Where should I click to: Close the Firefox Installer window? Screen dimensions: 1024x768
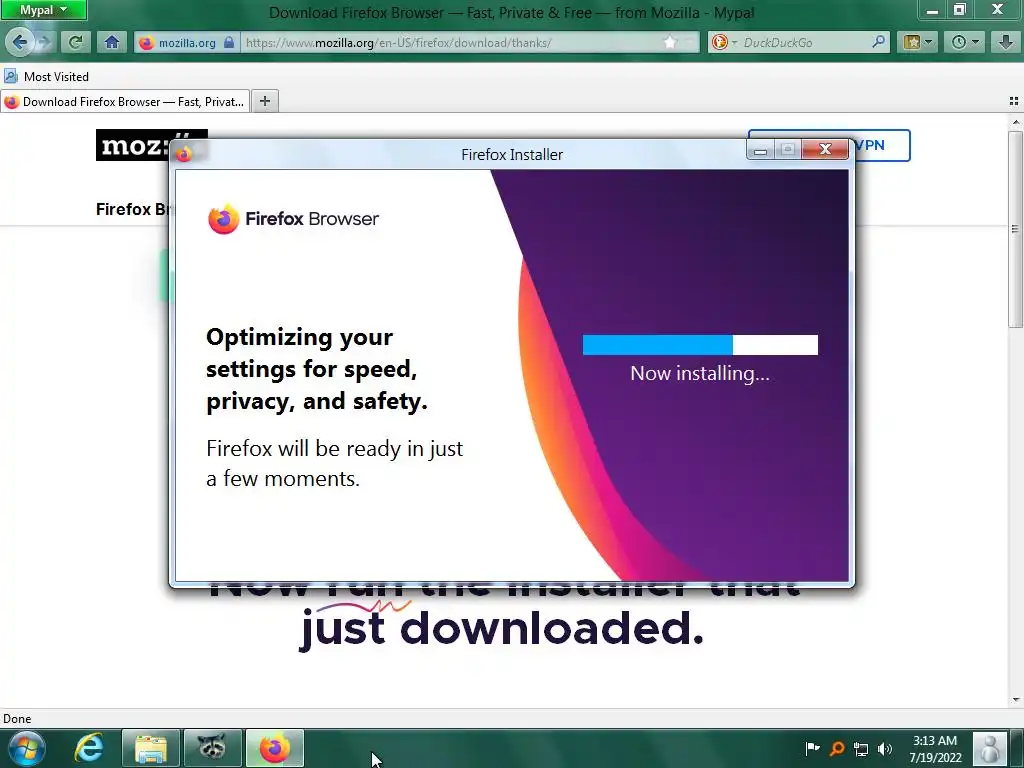pyautogui.click(x=825, y=150)
